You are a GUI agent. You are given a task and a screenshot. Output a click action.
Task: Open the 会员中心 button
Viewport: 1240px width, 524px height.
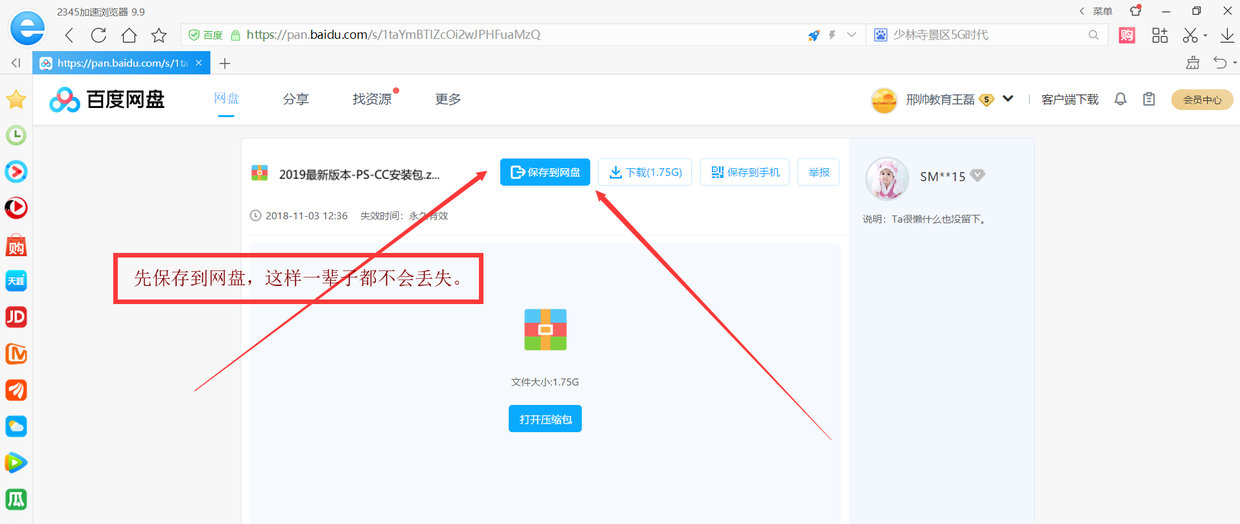(x=1202, y=99)
